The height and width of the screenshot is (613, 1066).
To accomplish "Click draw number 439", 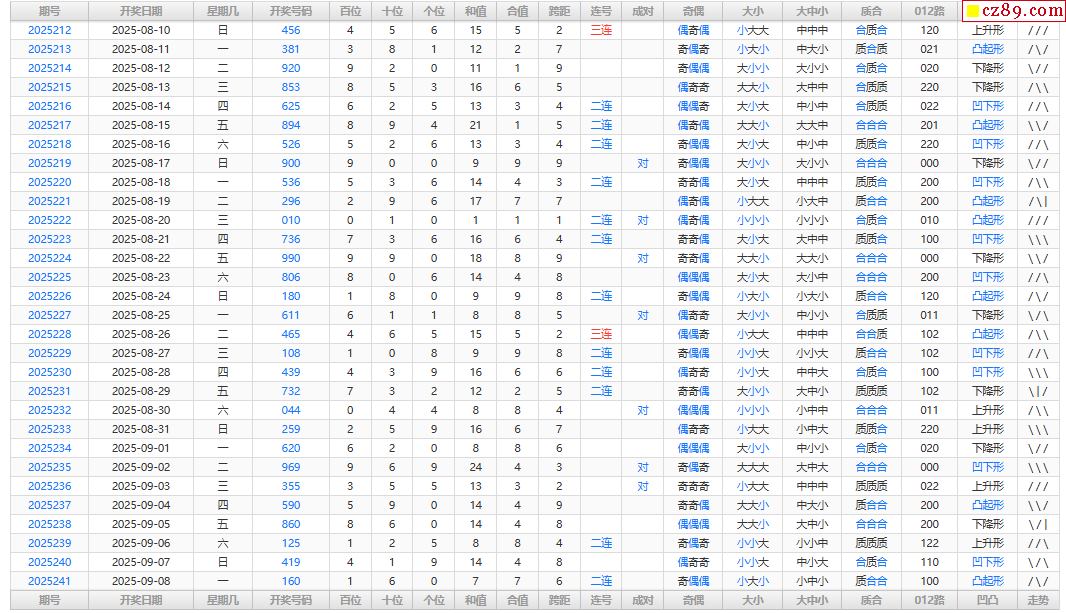I will coord(291,372).
